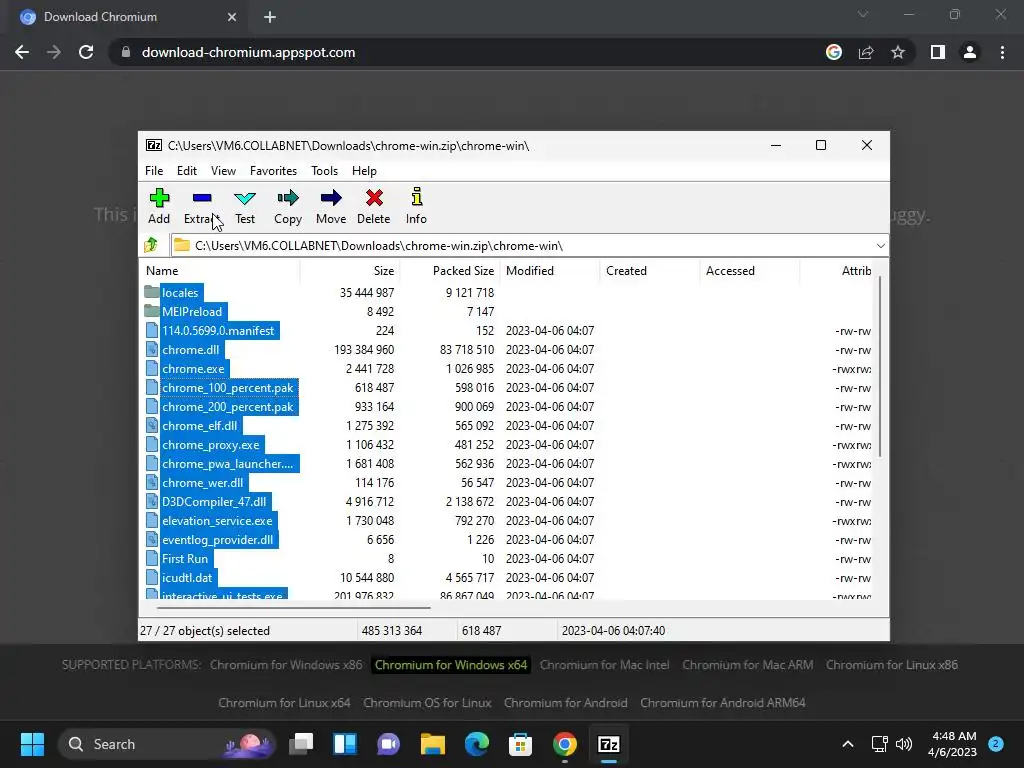Select D3DCompiler_47.dll
Viewport: 1024px width, 768px height.
tap(214, 502)
